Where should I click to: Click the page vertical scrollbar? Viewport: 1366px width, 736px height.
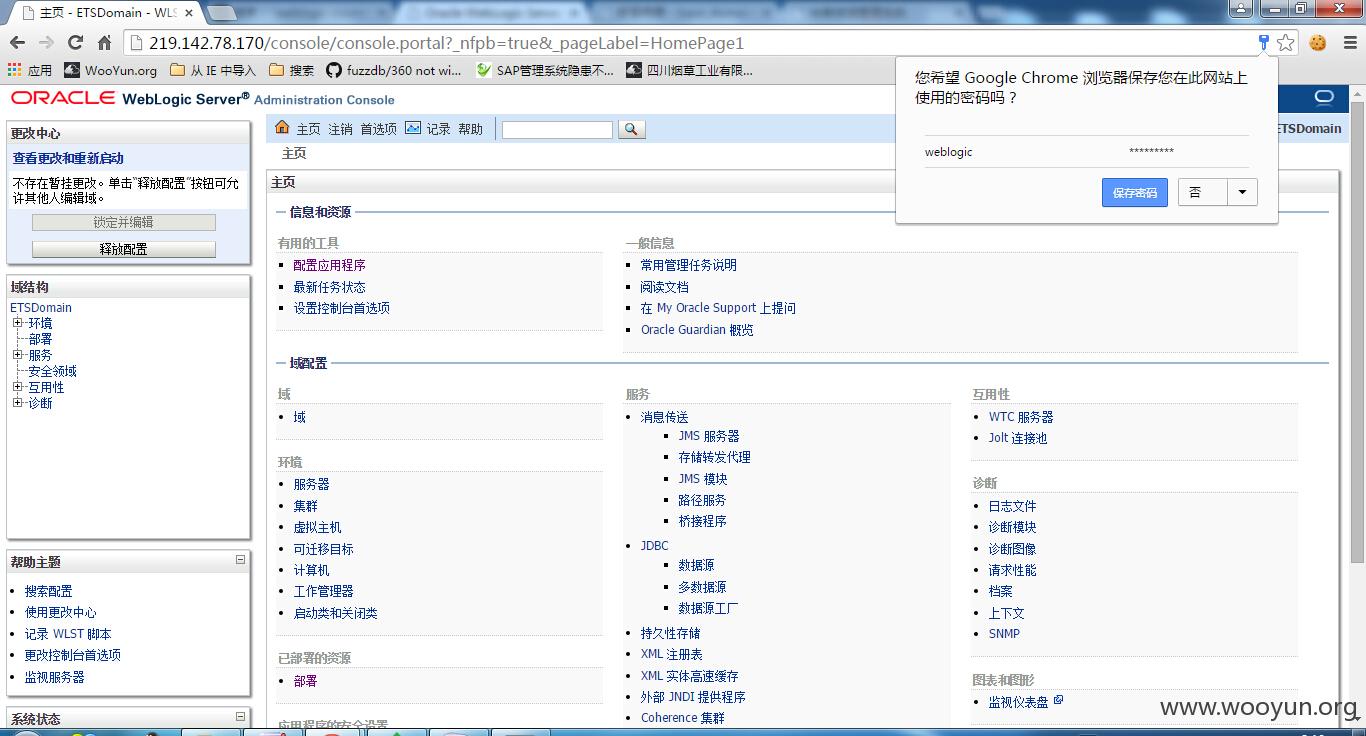coord(1357,330)
